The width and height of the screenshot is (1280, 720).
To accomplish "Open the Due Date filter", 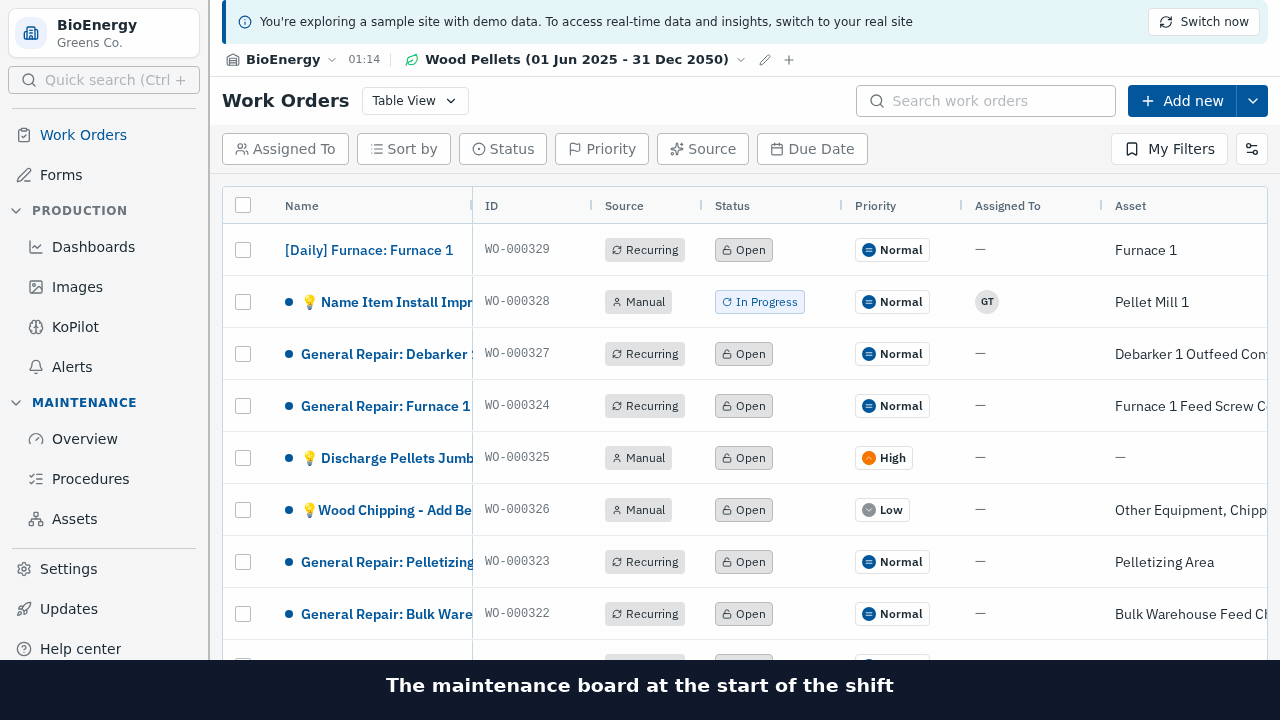I will click(812, 149).
